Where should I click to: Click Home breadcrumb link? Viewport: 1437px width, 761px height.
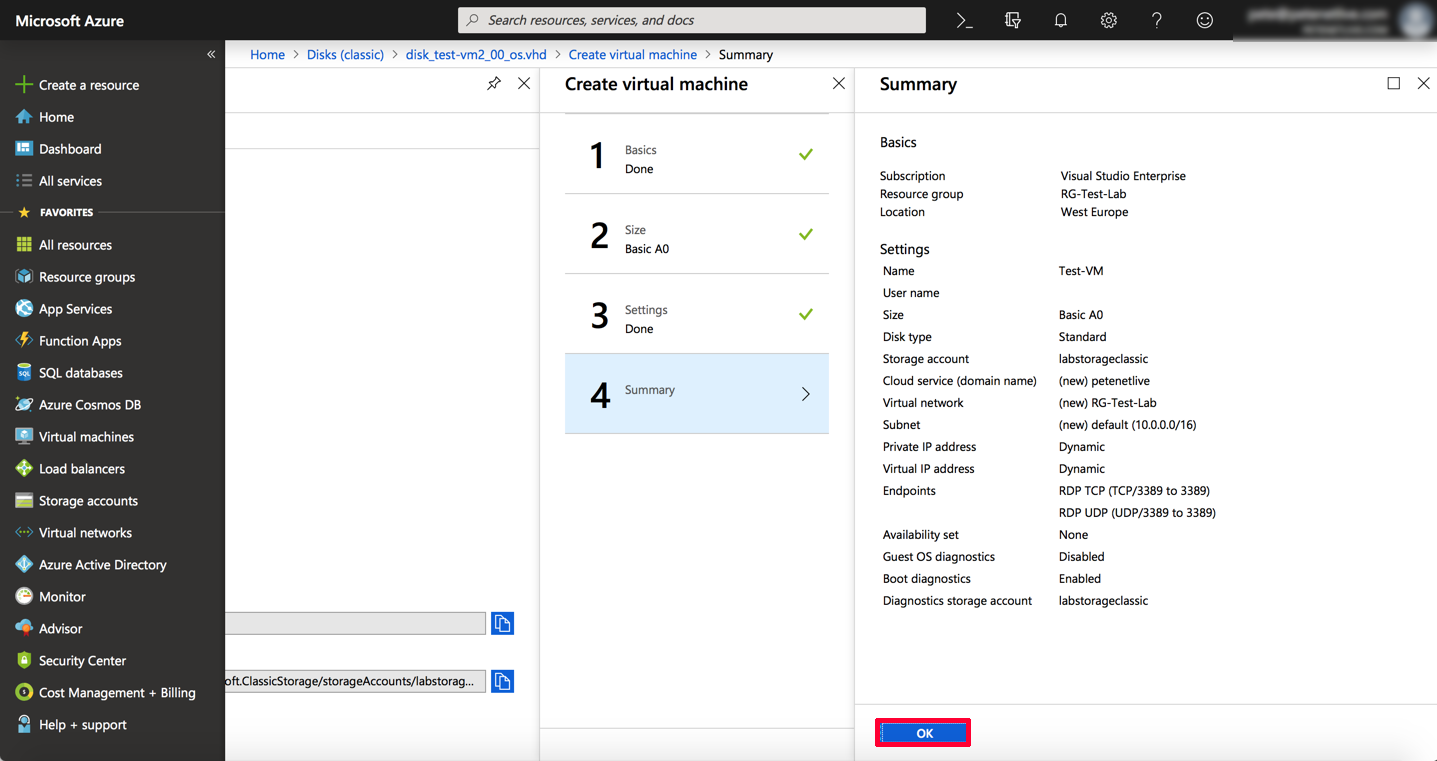coord(267,55)
